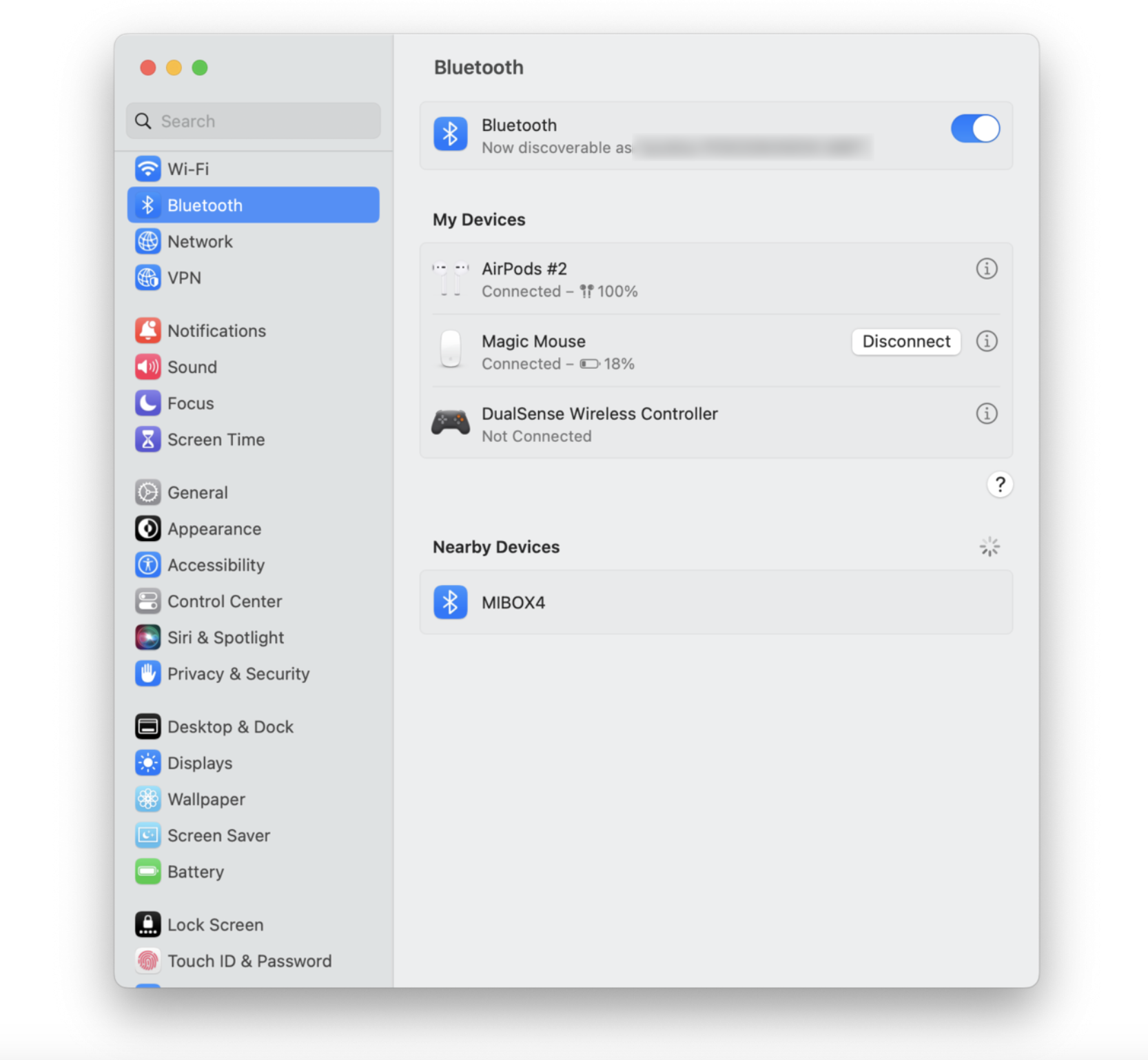Open info options for AirPods #2
This screenshot has height=1060, width=1148.
[987, 269]
